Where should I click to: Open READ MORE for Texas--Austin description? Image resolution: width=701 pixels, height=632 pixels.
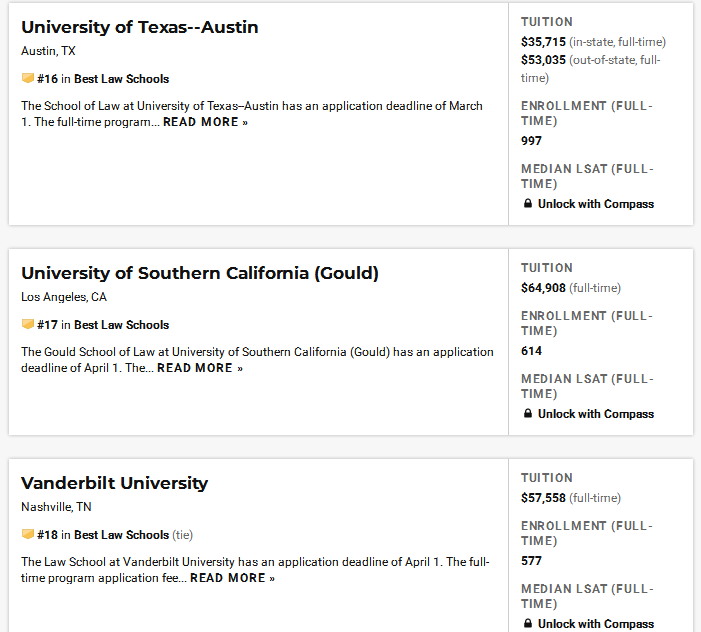click(x=205, y=122)
